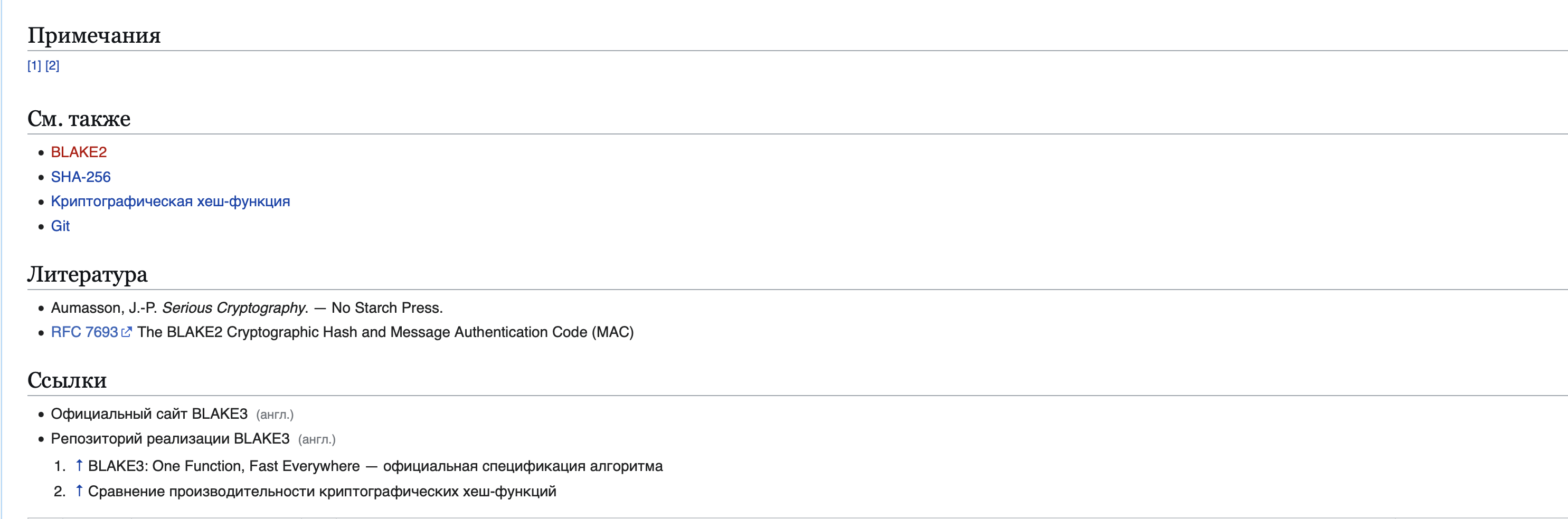The height and width of the screenshot is (519, 1568).
Task: Open reference [2] under Примечания
Action: [x=52, y=66]
